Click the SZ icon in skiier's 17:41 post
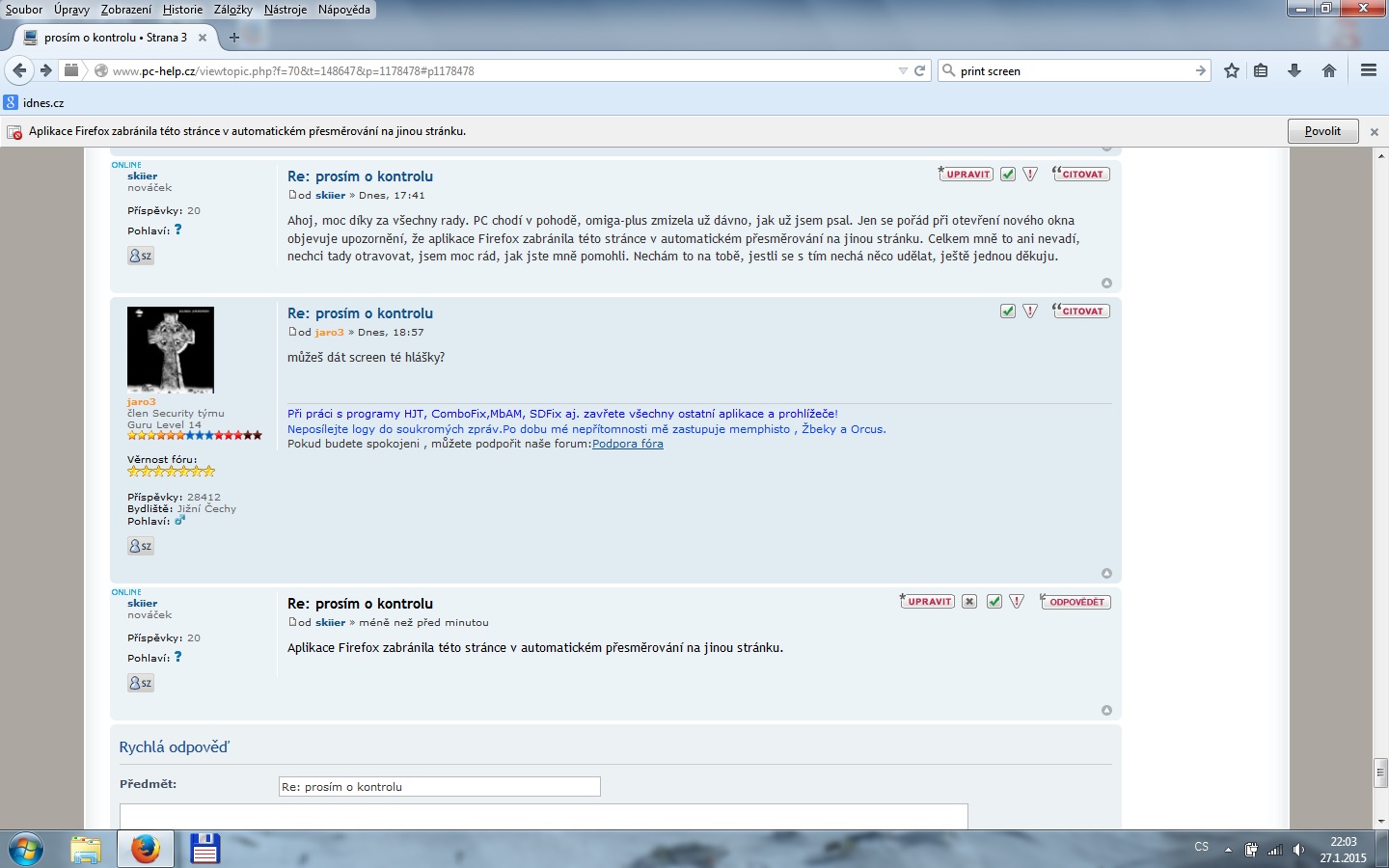The height and width of the screenshot is (868, 1389). point(141,256)
